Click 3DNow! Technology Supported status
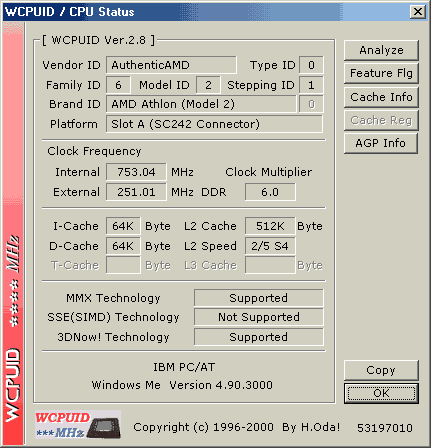This screenshot has height=448, width=431. coord(259,337)
